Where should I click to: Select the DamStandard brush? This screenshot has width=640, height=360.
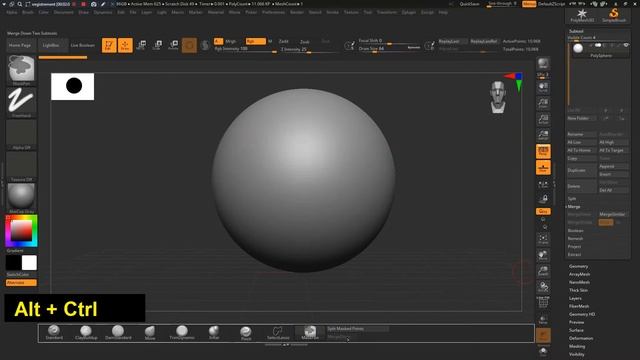point(118,333)
